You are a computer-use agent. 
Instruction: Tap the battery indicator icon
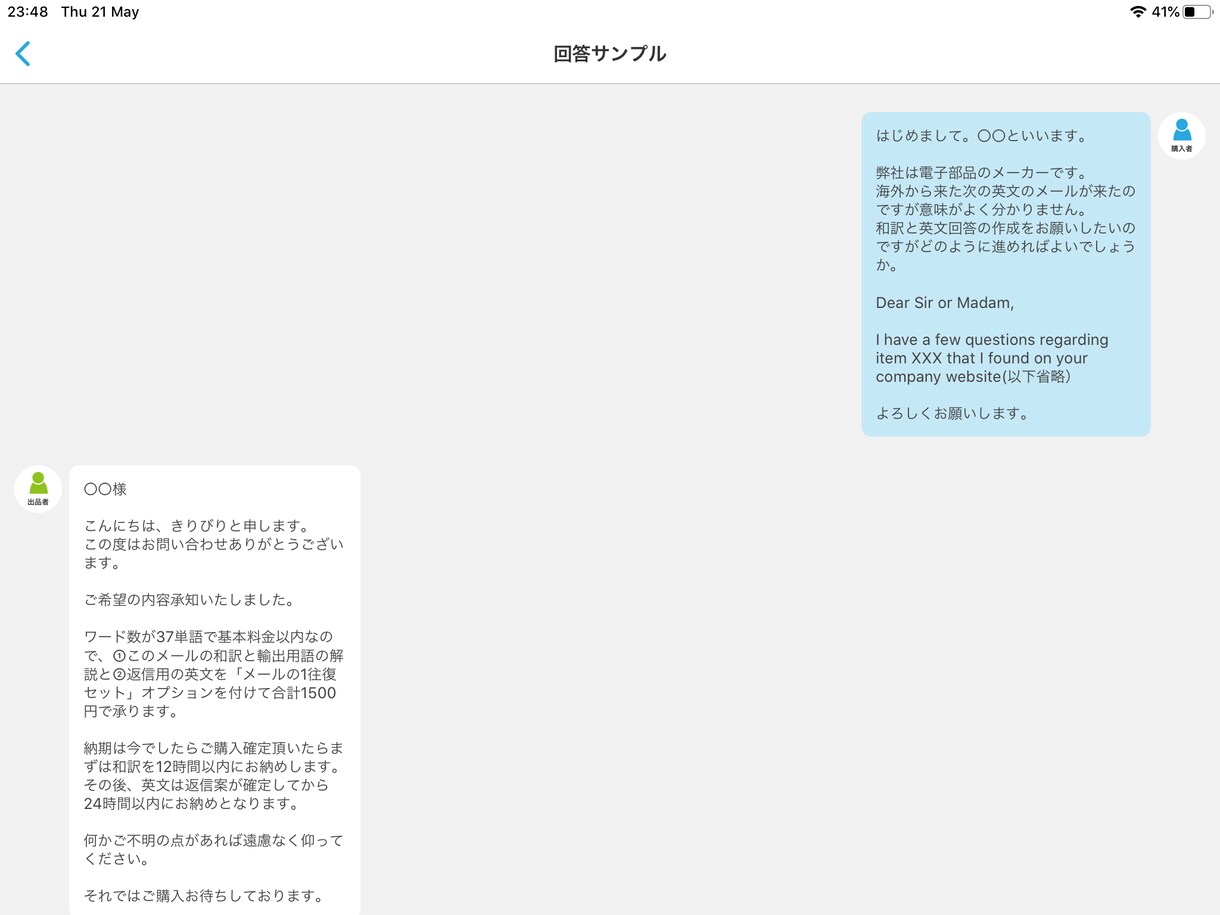[x=1198, y=12]
